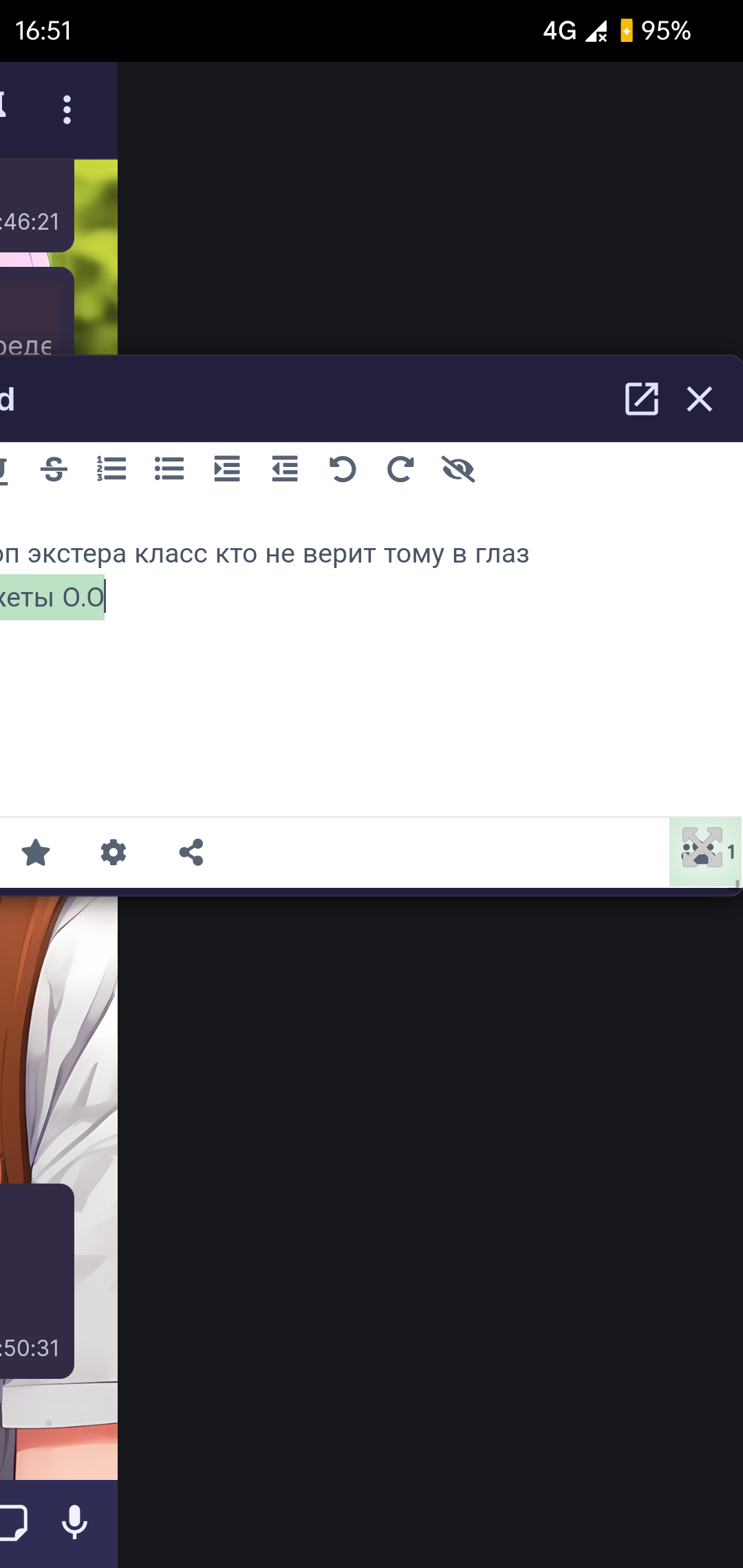Insert a bulleted list
Screen dimensions: 743x1568
(169, 469)
